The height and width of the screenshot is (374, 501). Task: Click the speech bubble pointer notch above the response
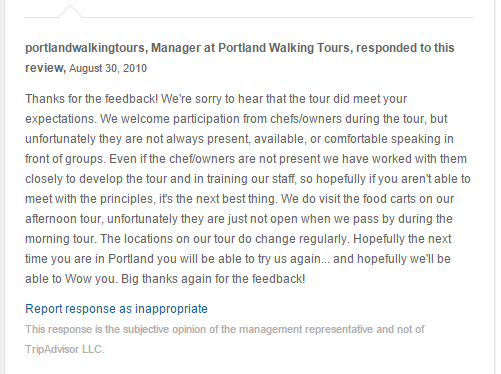[70, 11]
